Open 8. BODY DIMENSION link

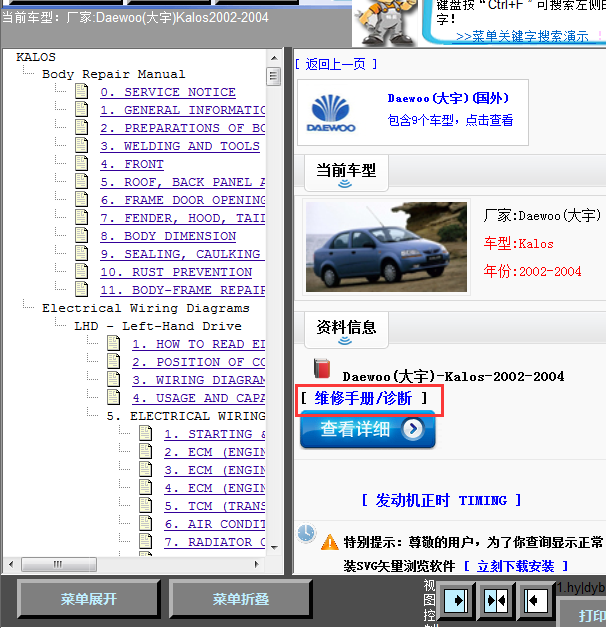pyautogui.click(x=168, y=236)
